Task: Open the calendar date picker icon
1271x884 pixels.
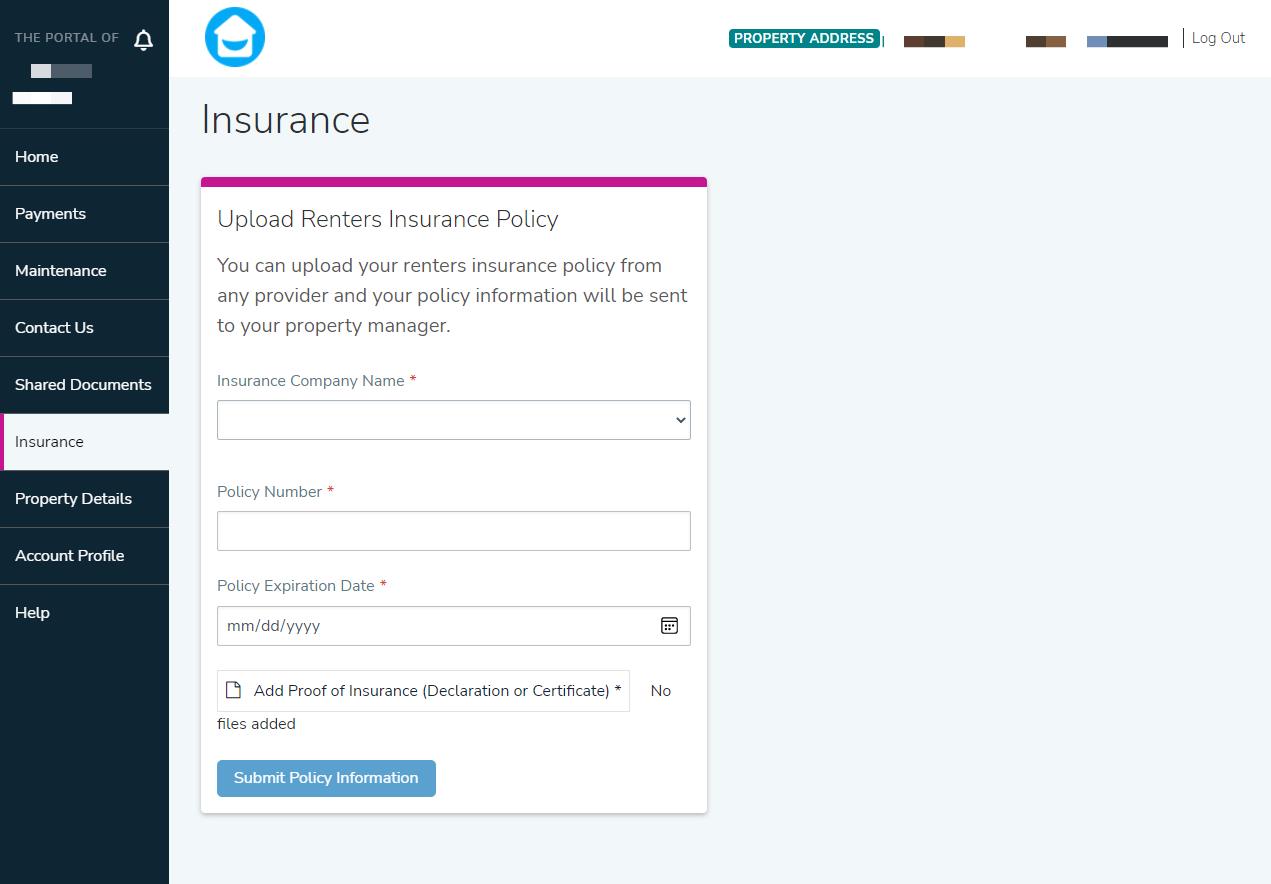Action: point(669,625)
